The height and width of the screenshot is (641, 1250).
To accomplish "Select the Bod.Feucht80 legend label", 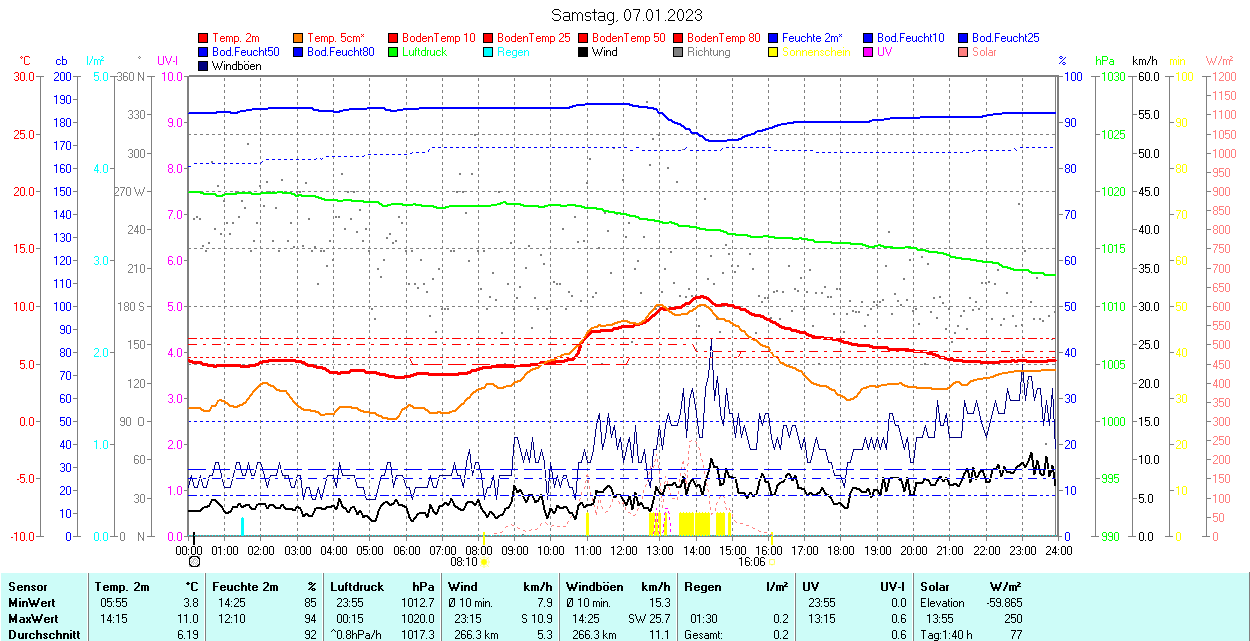I will click(x=341, y=52).
